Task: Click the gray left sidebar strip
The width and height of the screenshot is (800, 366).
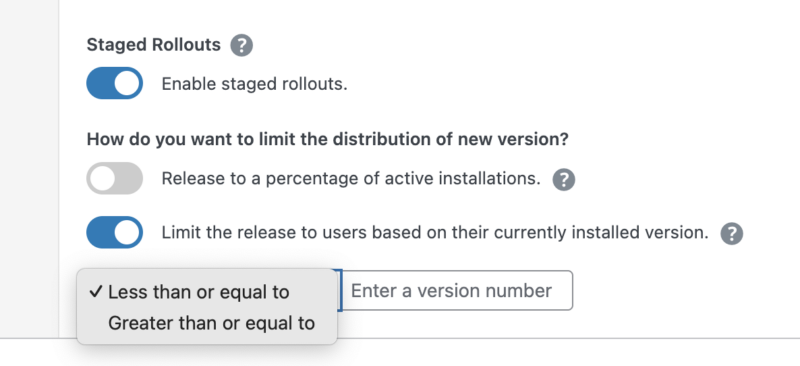Action: [29, 168]
